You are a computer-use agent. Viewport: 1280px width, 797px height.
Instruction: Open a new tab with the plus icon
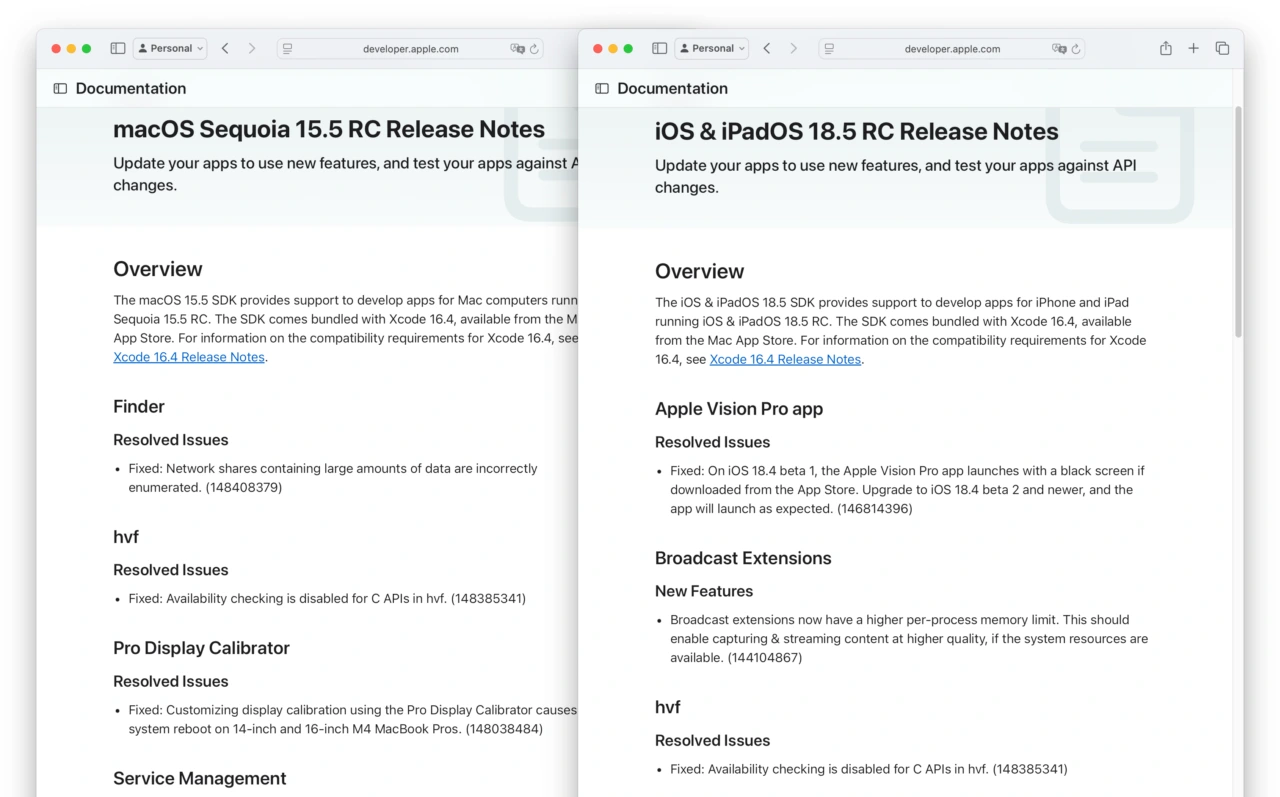point(1193,48)
